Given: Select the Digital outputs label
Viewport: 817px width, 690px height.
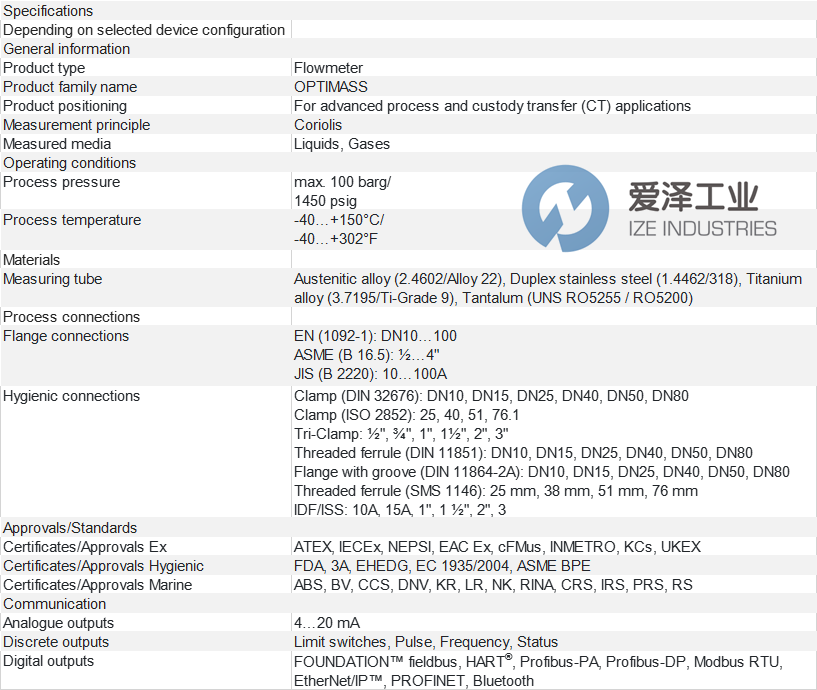Looking at the screenshot, I should coord(48,661).
